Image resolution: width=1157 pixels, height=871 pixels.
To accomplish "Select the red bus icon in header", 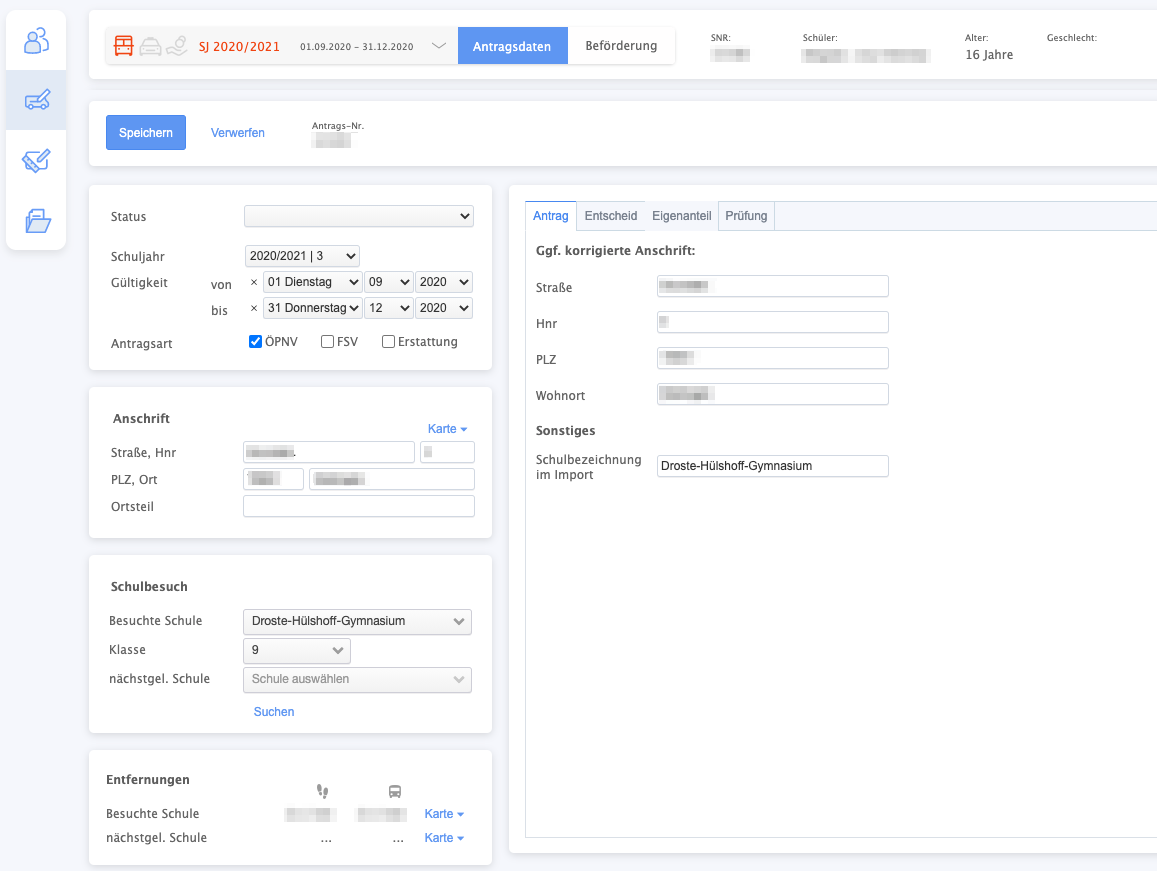I will (124, 46).
